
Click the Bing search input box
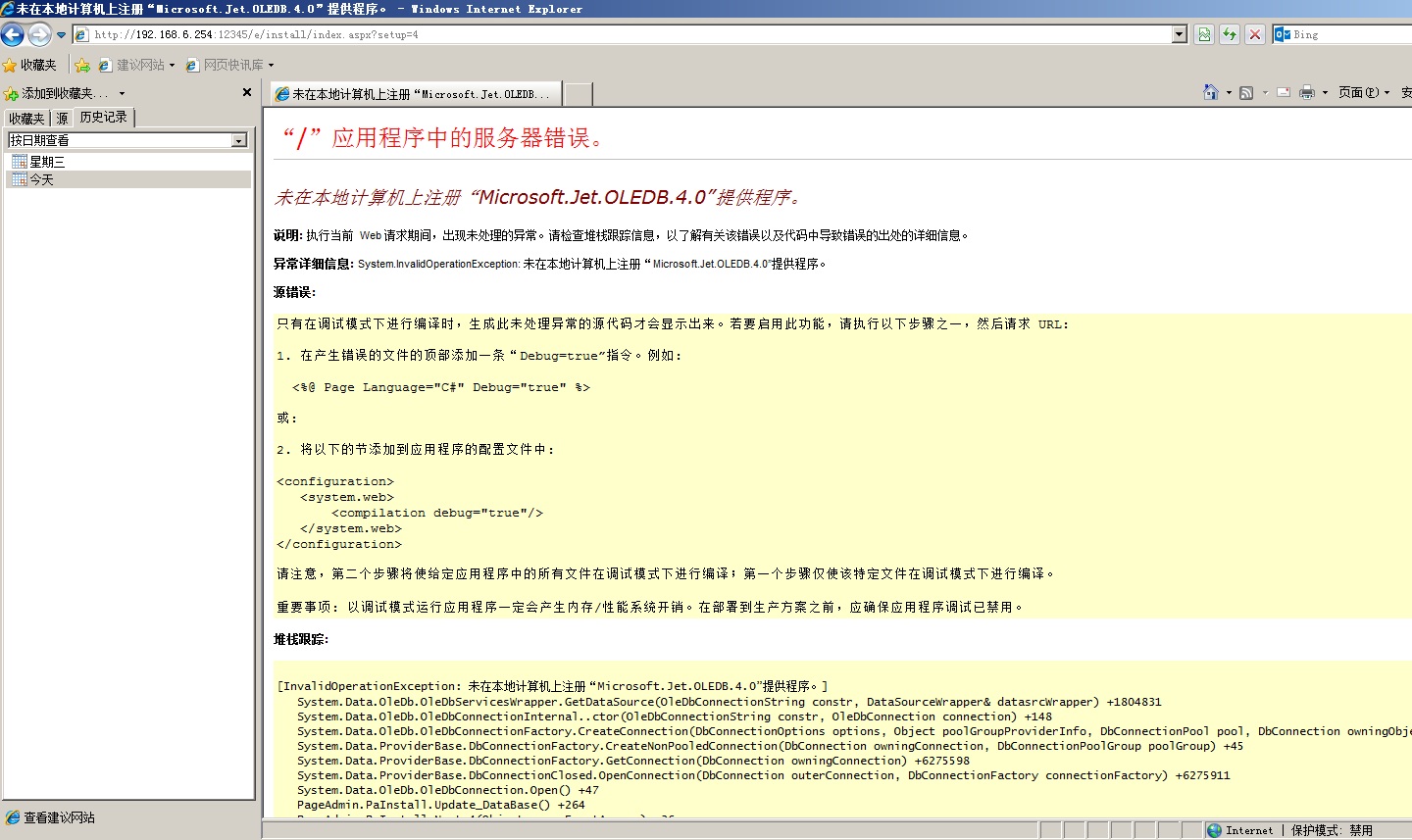tap(1351, 34)
